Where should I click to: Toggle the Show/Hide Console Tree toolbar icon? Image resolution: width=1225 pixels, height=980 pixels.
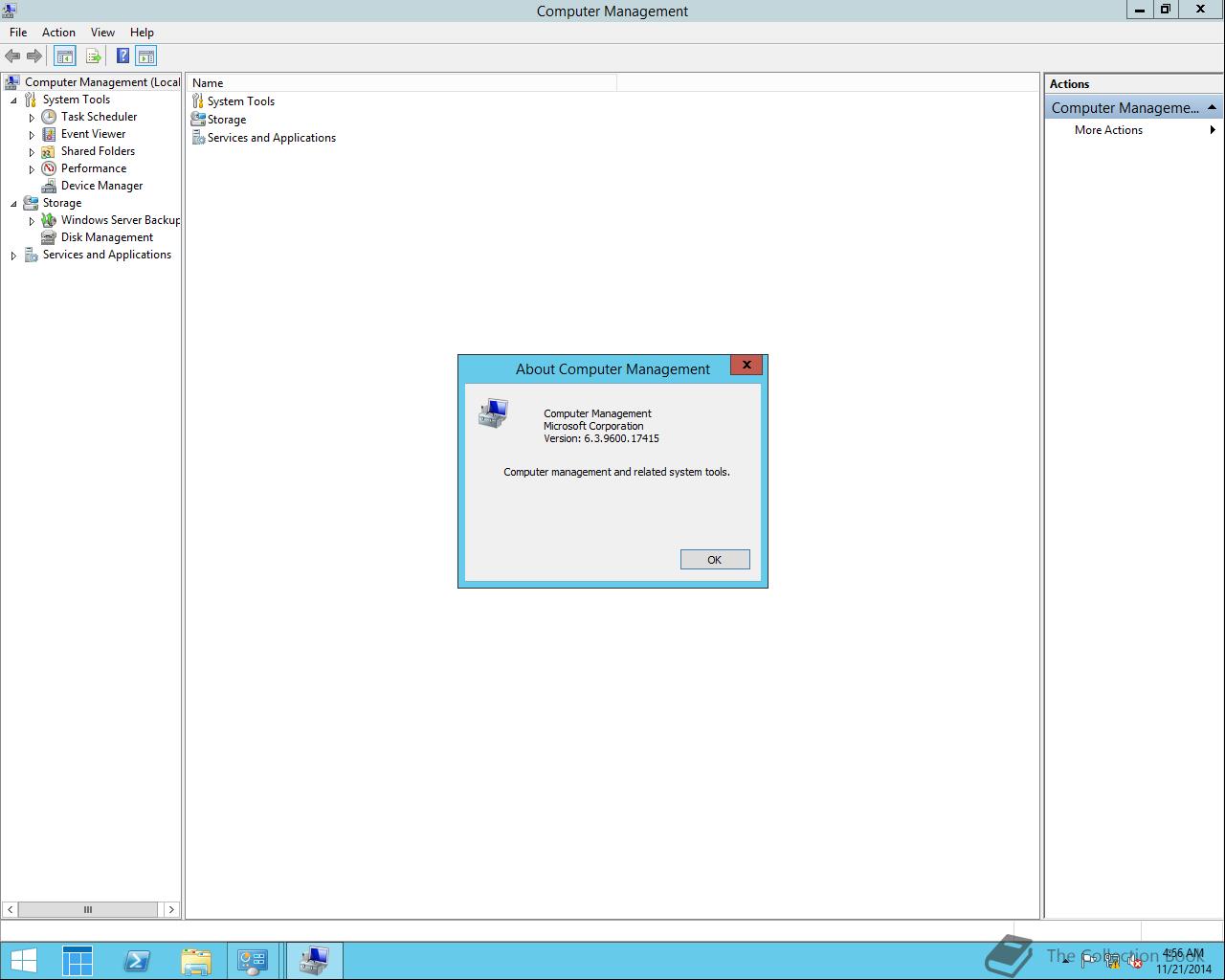click(64, 56)
